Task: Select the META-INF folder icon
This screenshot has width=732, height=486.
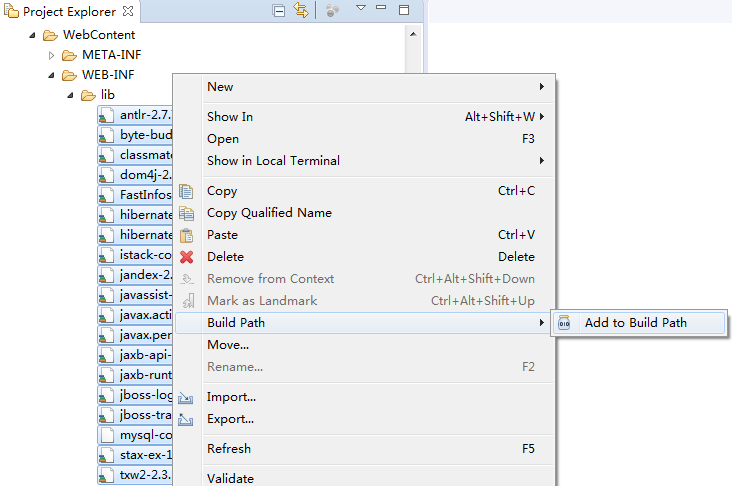Action: pos(69,56)
